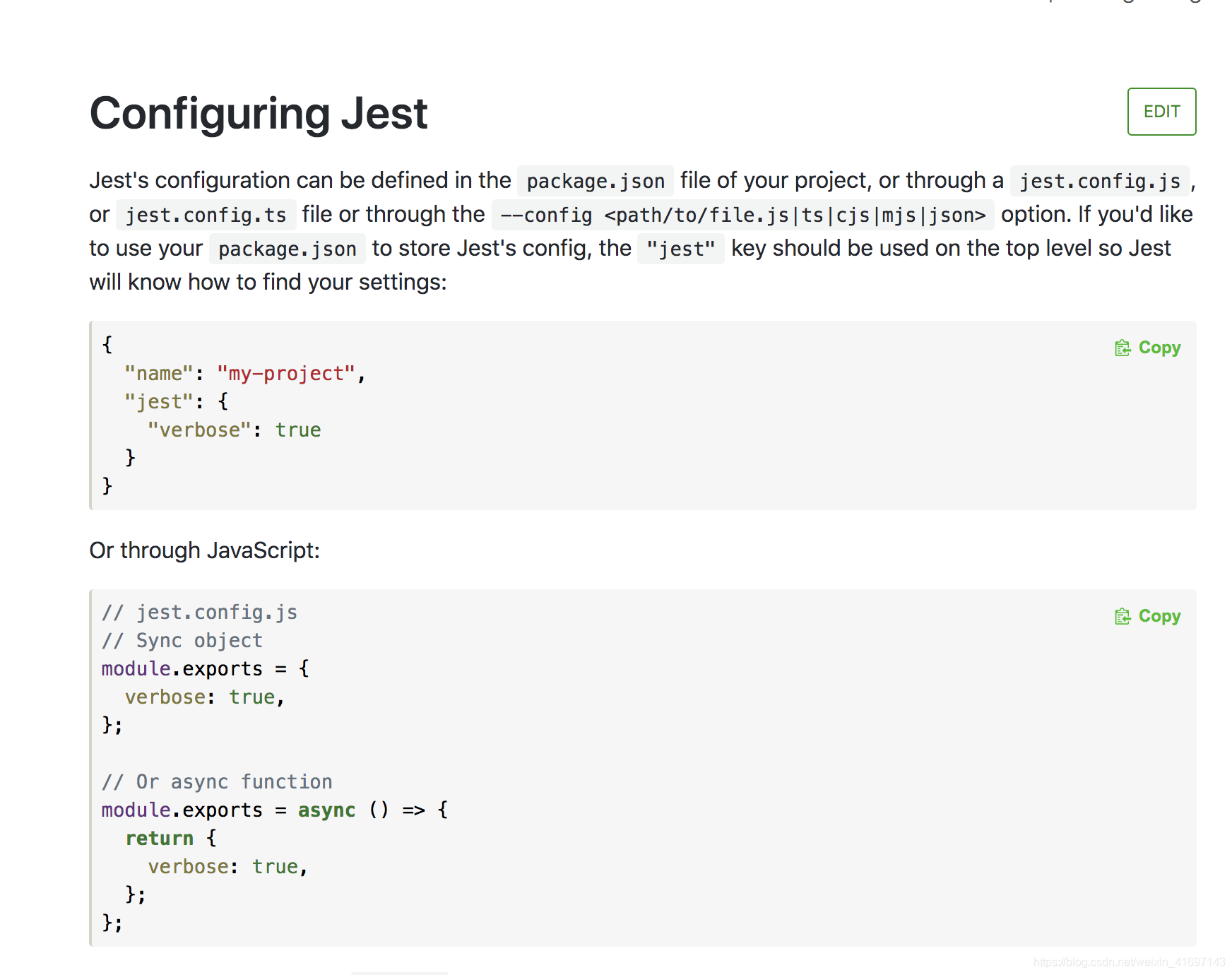Click the clipboard icon next to the second Copy label

[x=1123, y=615]
